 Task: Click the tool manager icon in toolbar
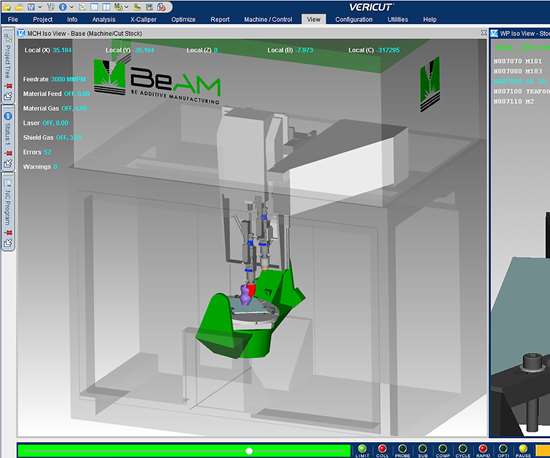click(51, 7)
